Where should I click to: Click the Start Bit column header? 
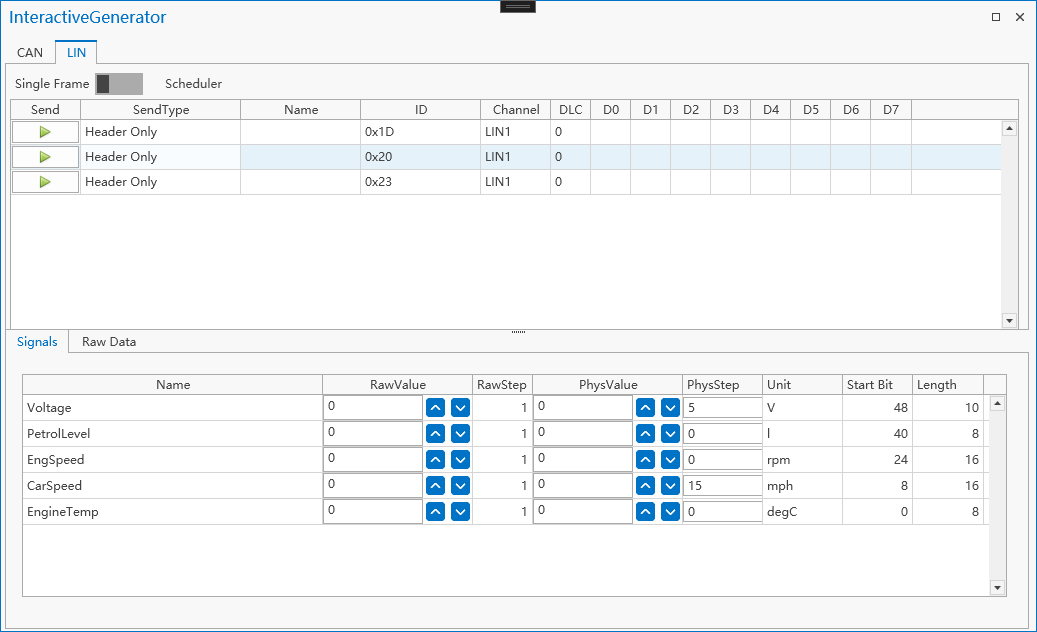(x=870, y=385)
